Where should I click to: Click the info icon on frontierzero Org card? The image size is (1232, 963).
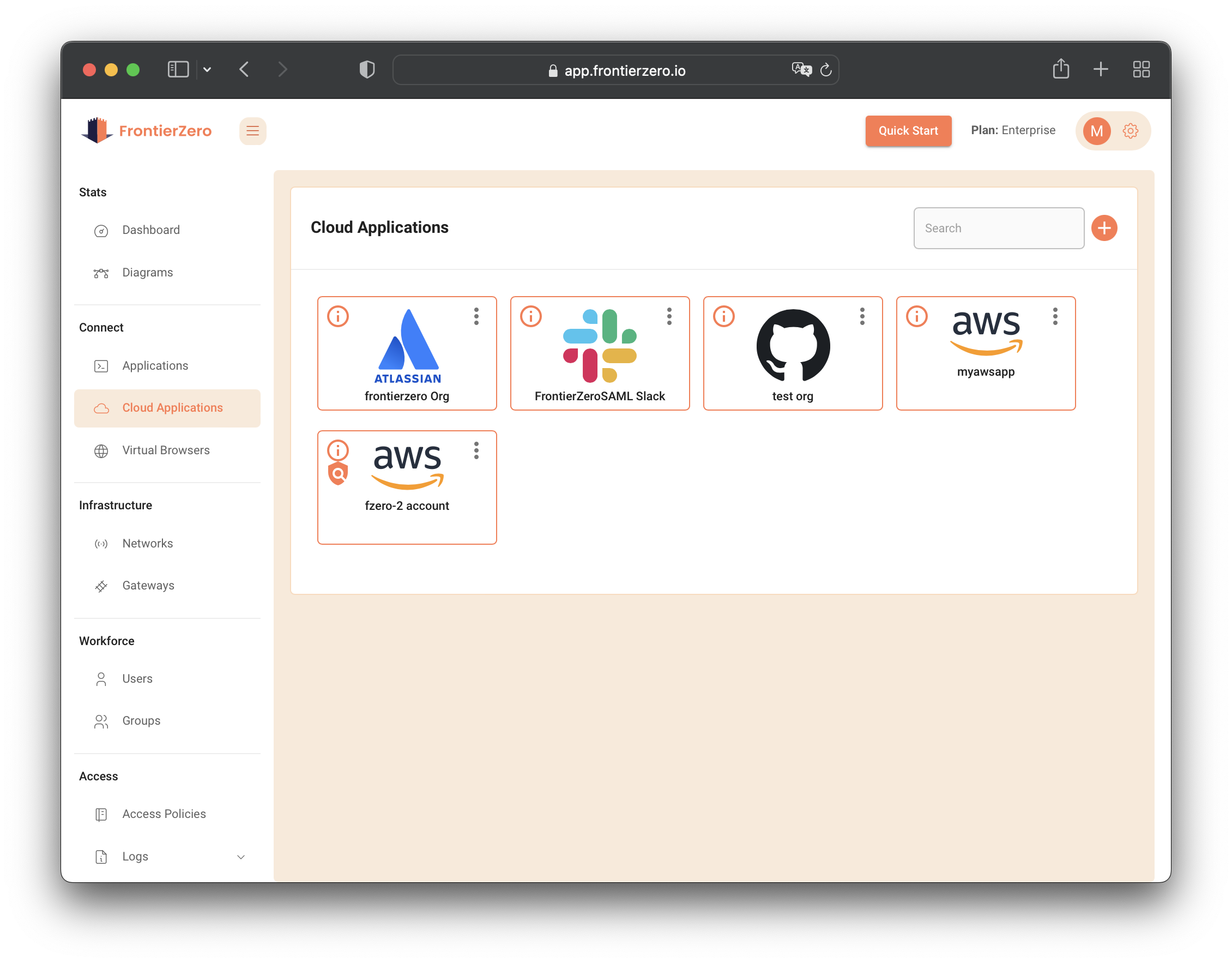[338, 316]
